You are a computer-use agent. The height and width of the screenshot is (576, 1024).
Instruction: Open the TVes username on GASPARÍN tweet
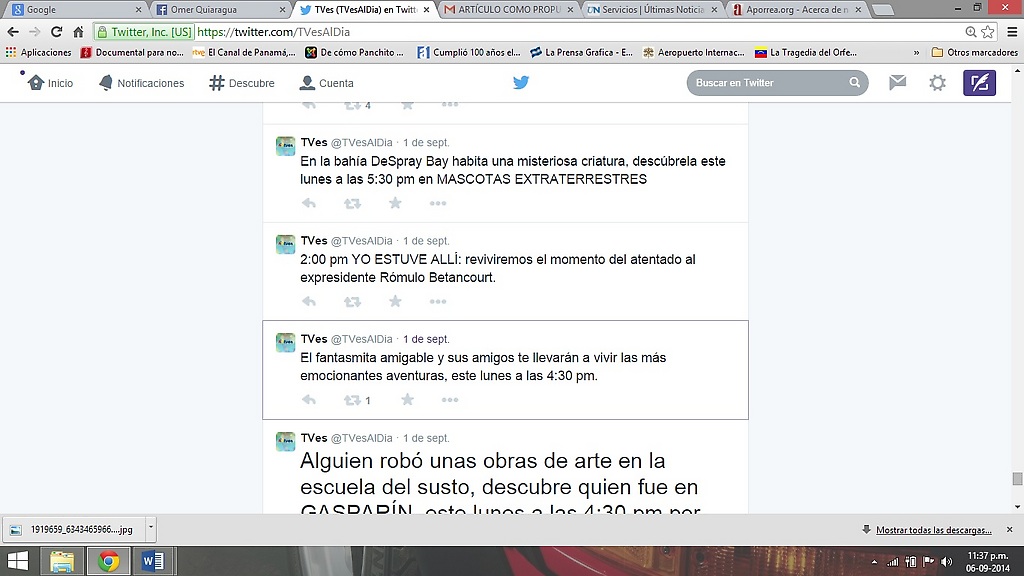click(314, 438)
